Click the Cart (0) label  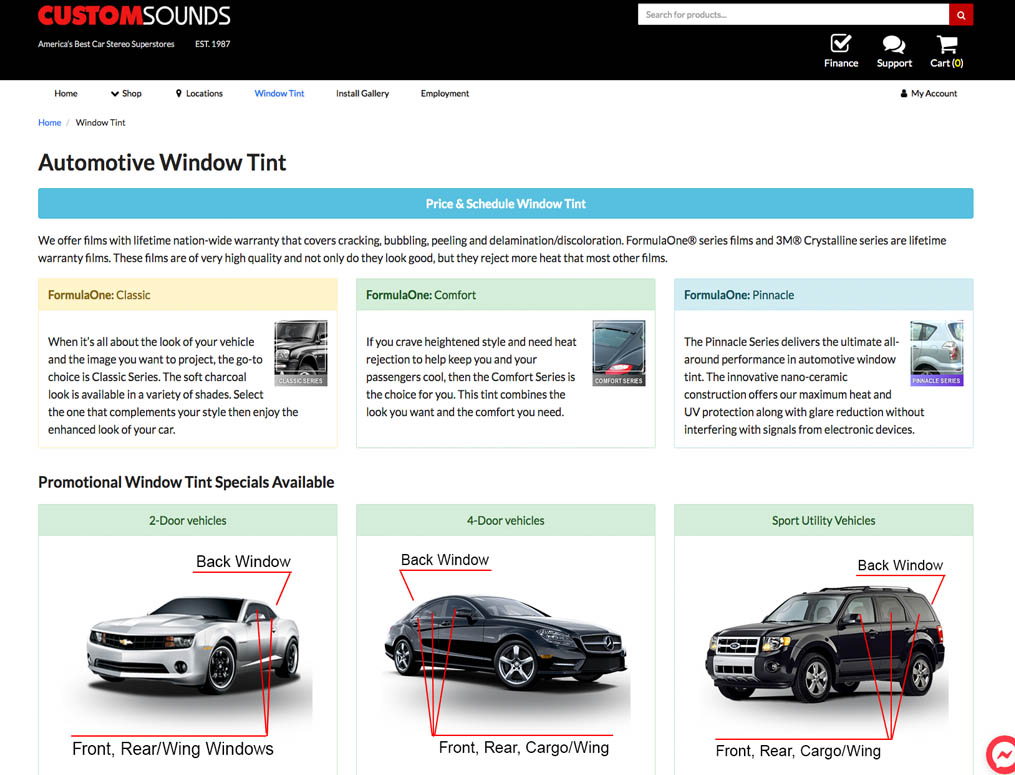click(946, 63)
